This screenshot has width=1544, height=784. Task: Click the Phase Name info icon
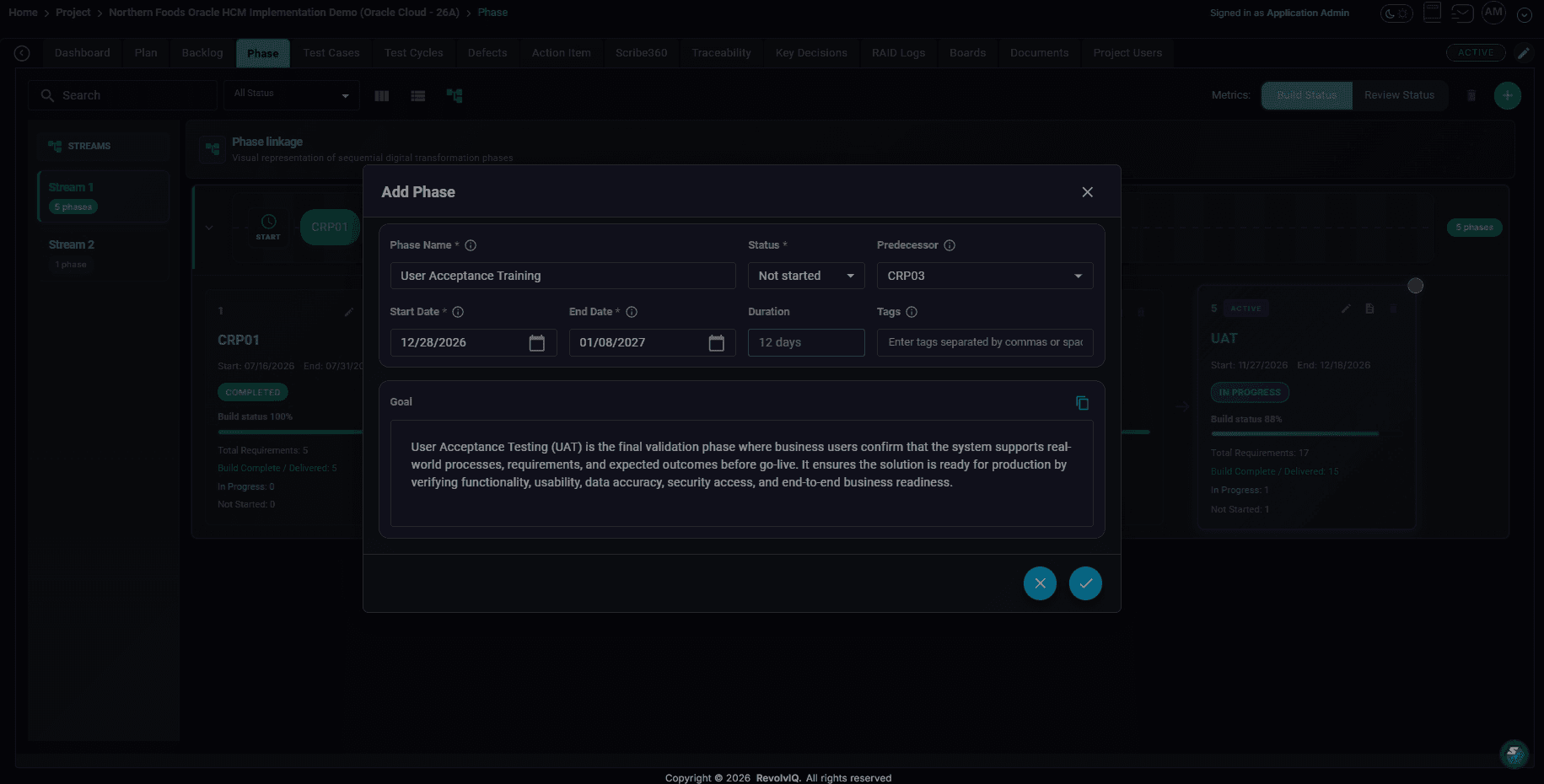click(471, 245)
